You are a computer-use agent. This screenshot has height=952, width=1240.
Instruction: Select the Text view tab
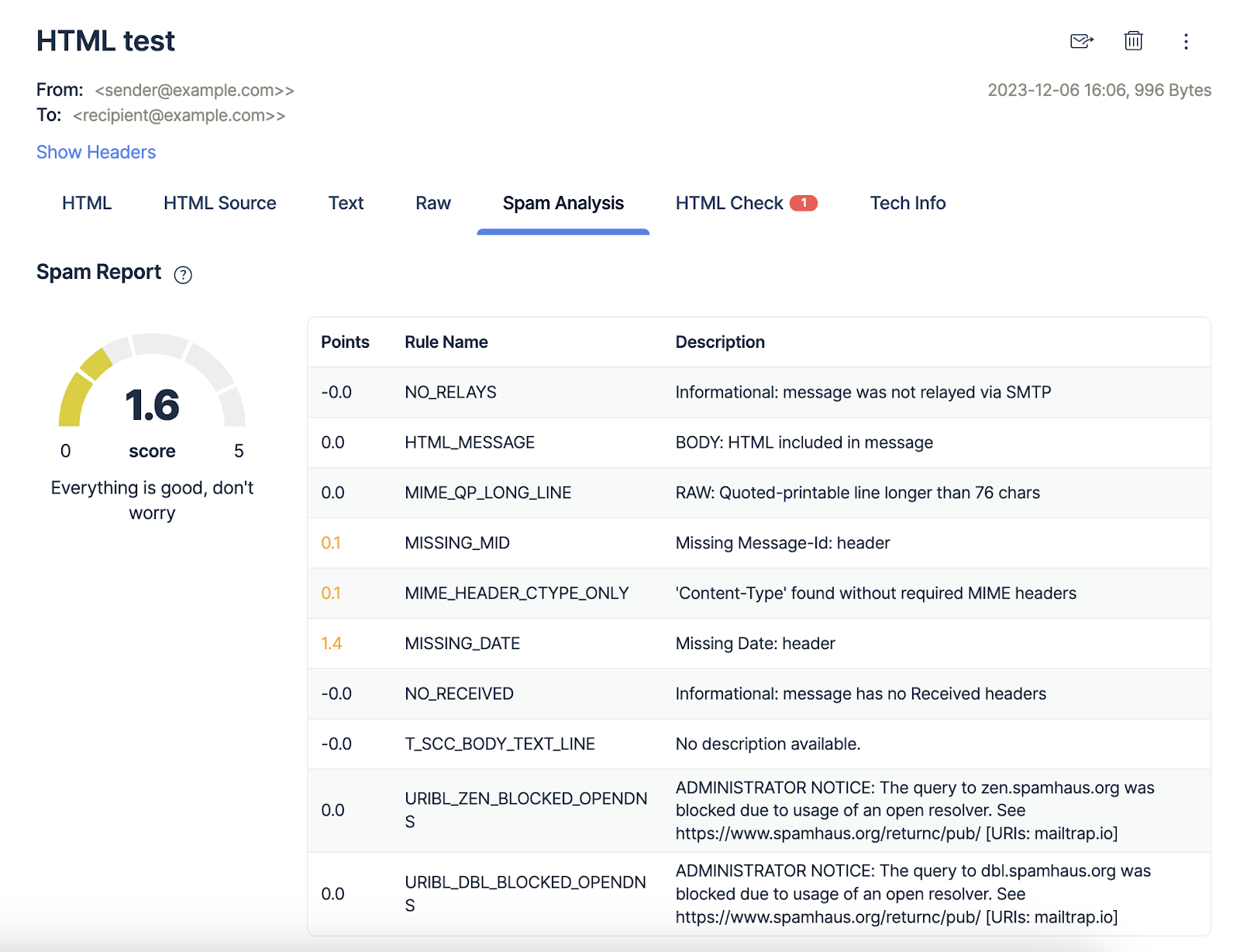346,202
